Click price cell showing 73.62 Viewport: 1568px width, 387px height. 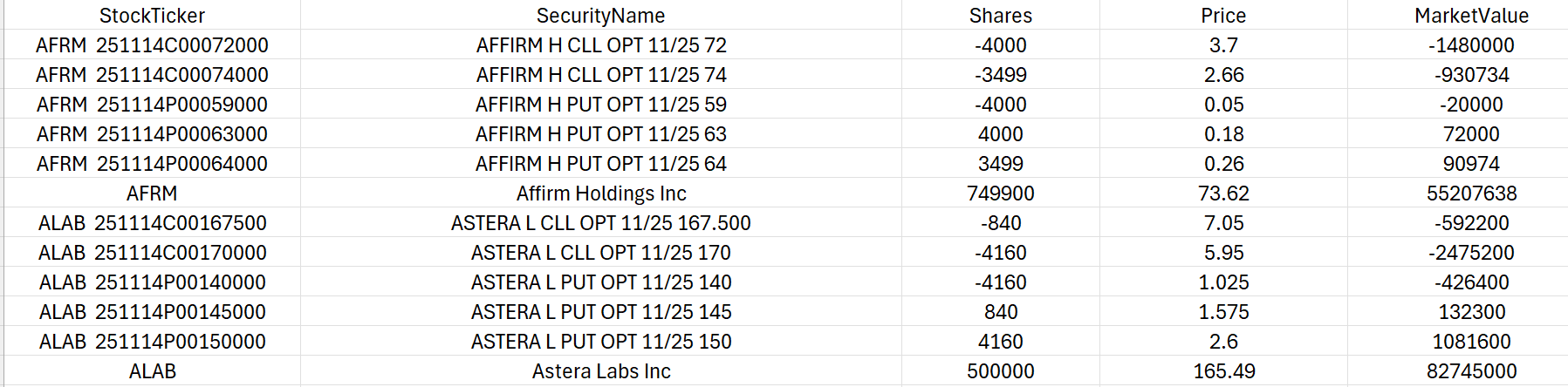click(1223, 193)
